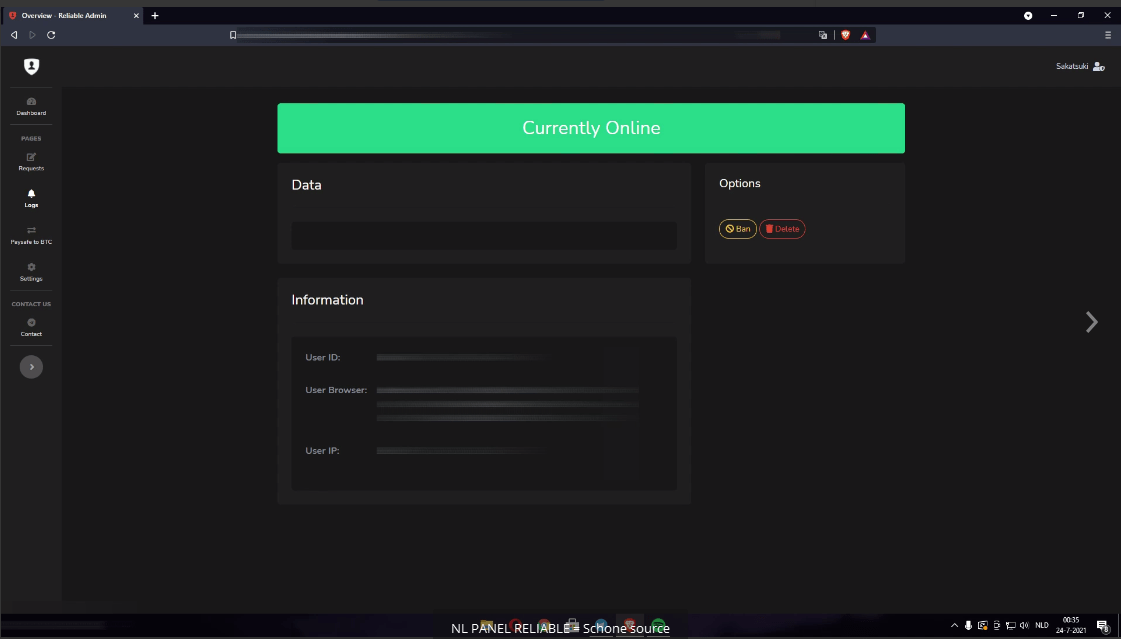Open the browser hamburger menu
This screenshot has height=639, width=1121.
pyautogui.click(x=1107, y=34)
